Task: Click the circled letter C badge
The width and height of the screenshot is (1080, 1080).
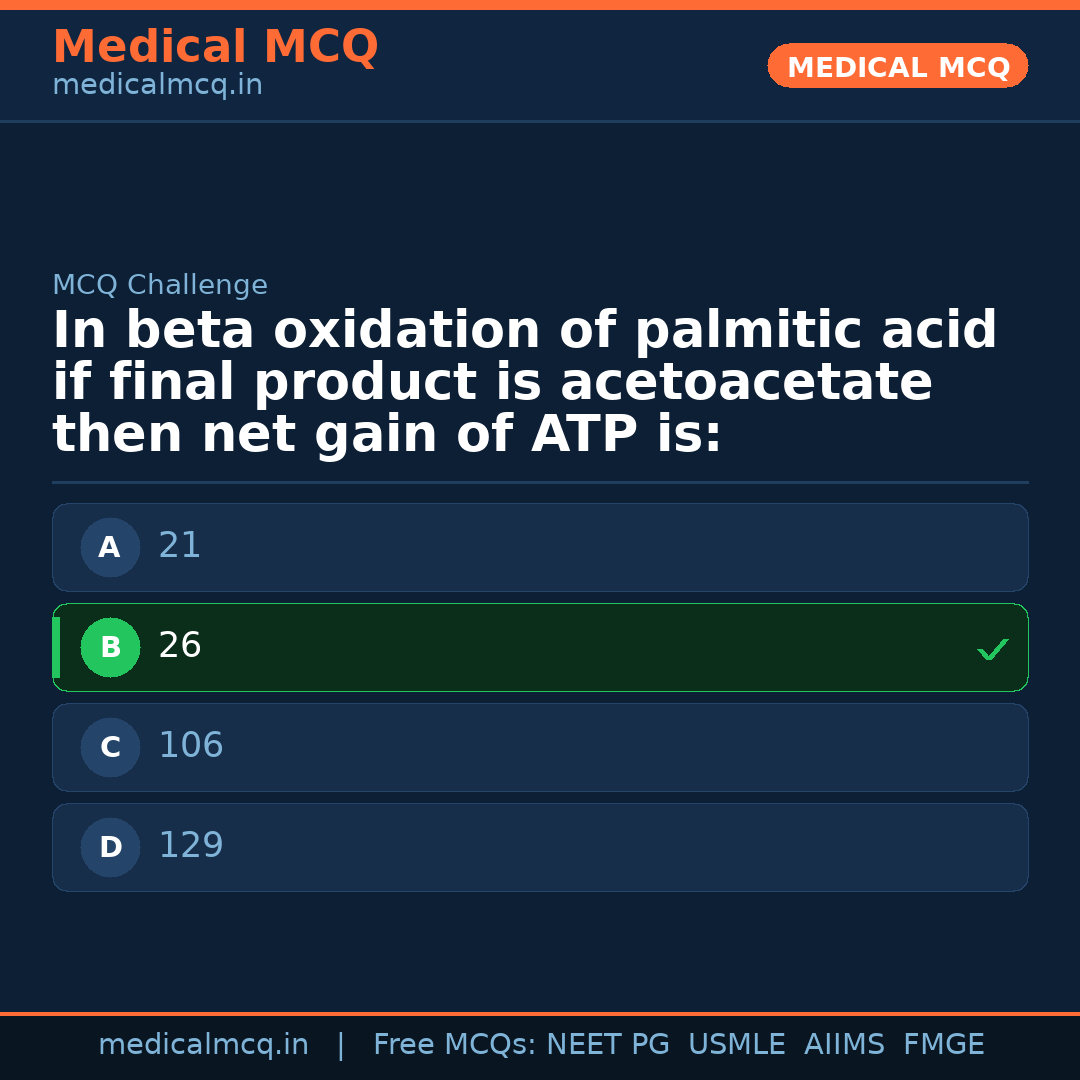Action: click(x=110, y=747)
